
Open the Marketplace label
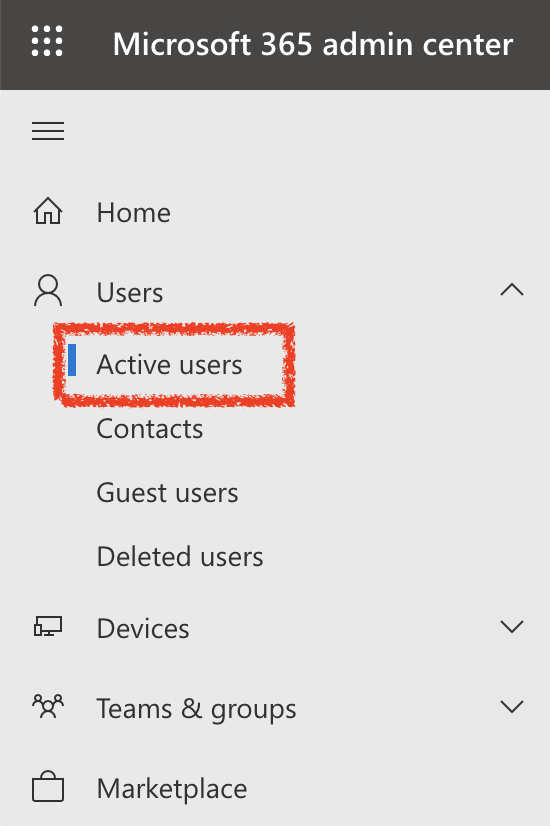(x=172, y=789)
